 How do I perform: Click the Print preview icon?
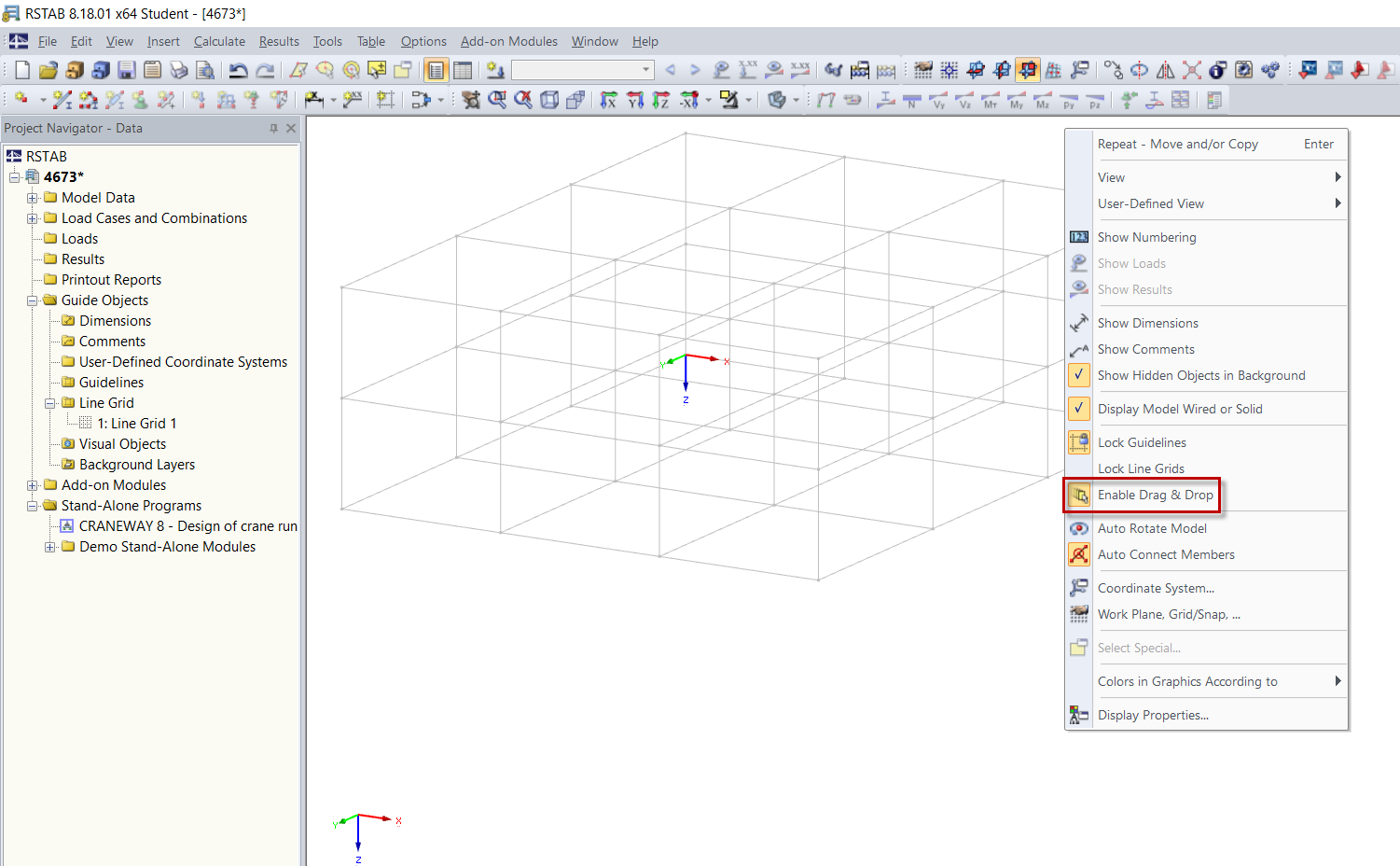[x=205, y=70]
